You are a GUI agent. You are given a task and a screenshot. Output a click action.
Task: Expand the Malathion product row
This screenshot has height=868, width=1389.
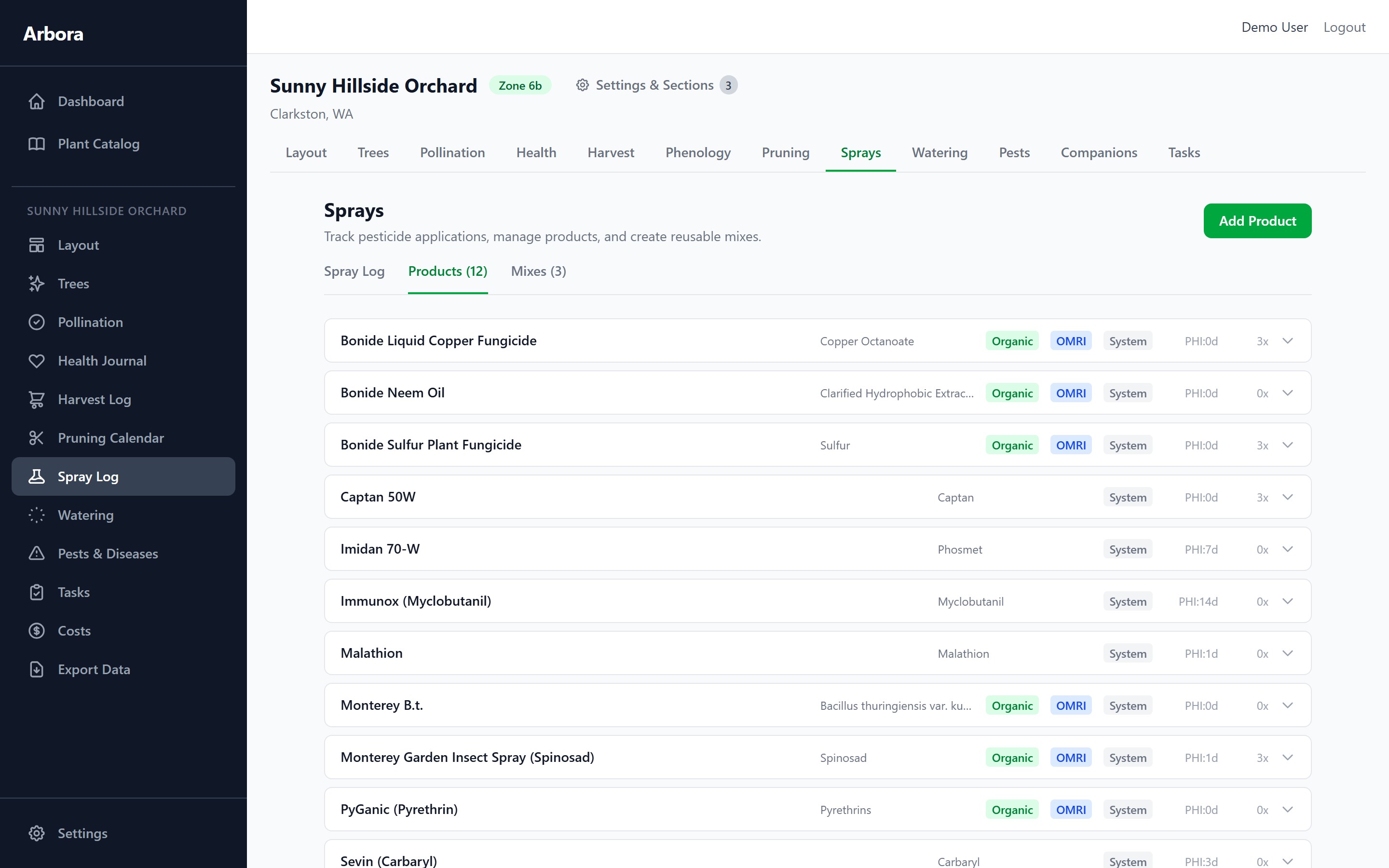point(1287,653)
